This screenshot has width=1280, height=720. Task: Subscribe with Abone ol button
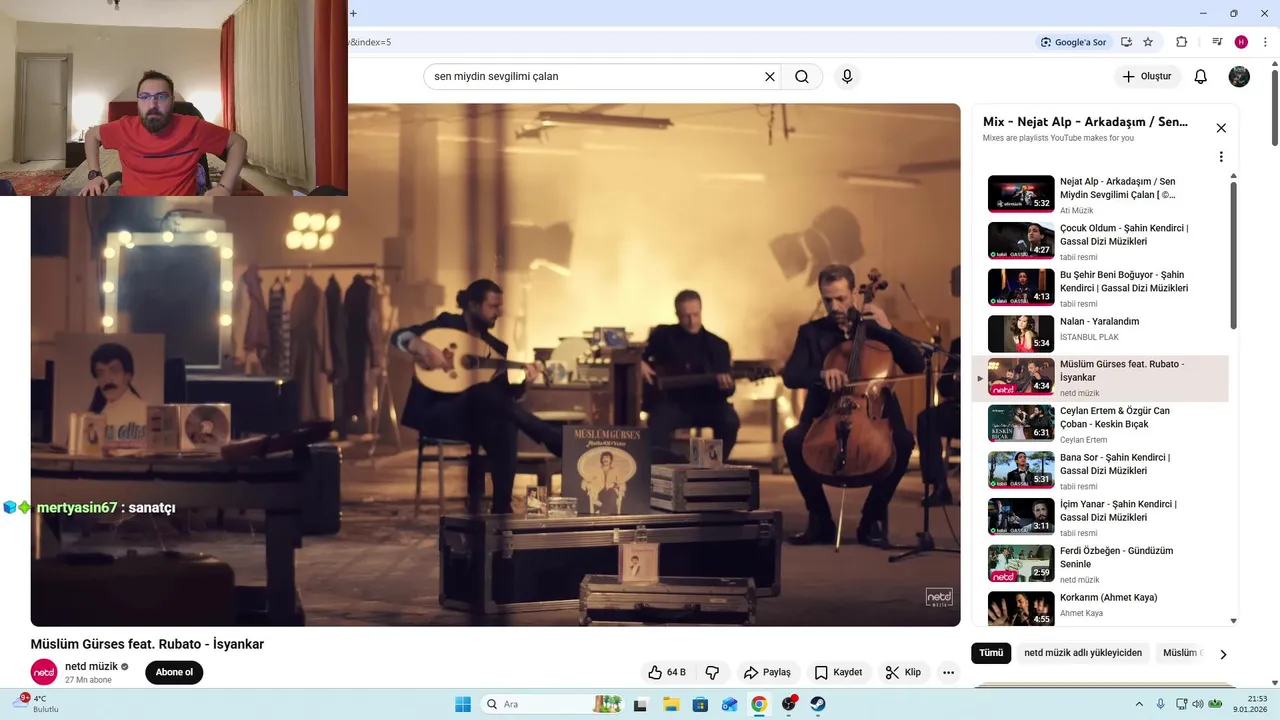tap(174, 672)
